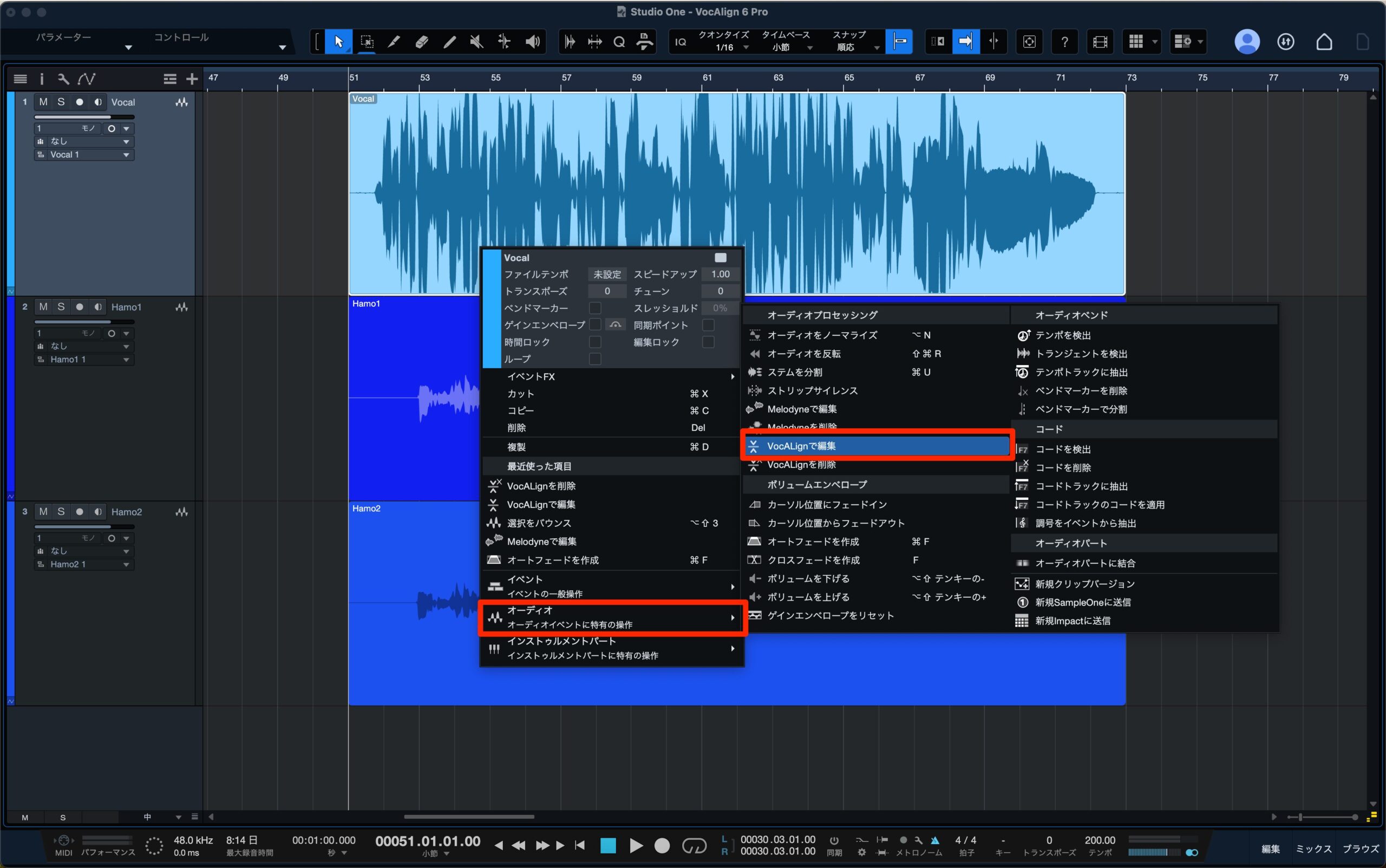Choose VocALignで編集 in the audio submenu
The width and height of the screenshot is (1386, 868).
876,446
